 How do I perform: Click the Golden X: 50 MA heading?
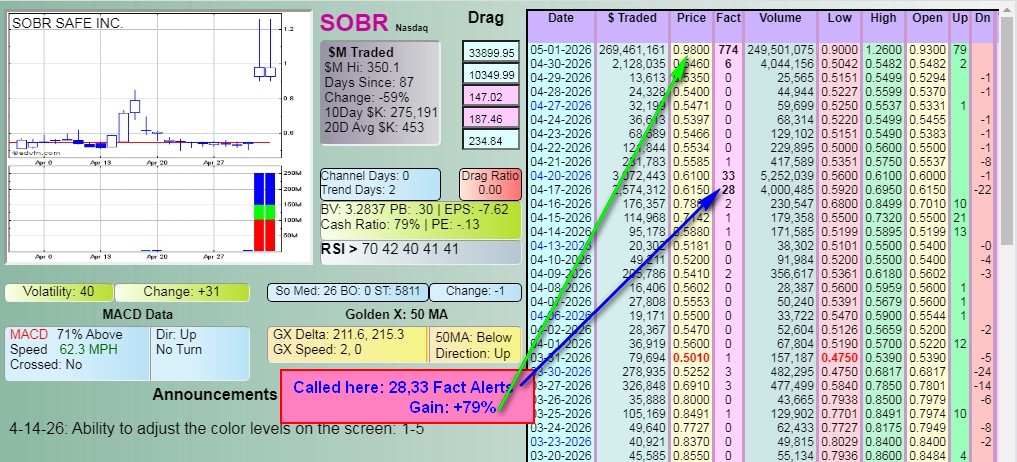tap(396, 315)
